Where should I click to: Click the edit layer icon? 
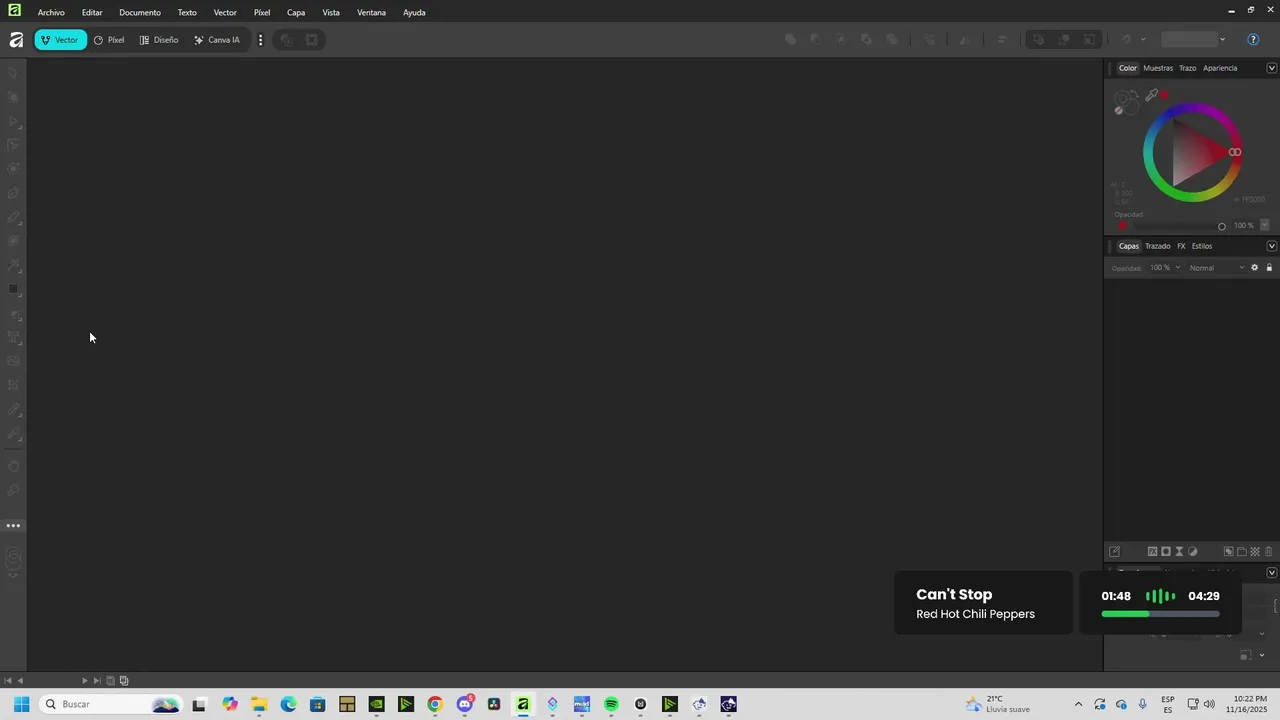(1115, 552)
